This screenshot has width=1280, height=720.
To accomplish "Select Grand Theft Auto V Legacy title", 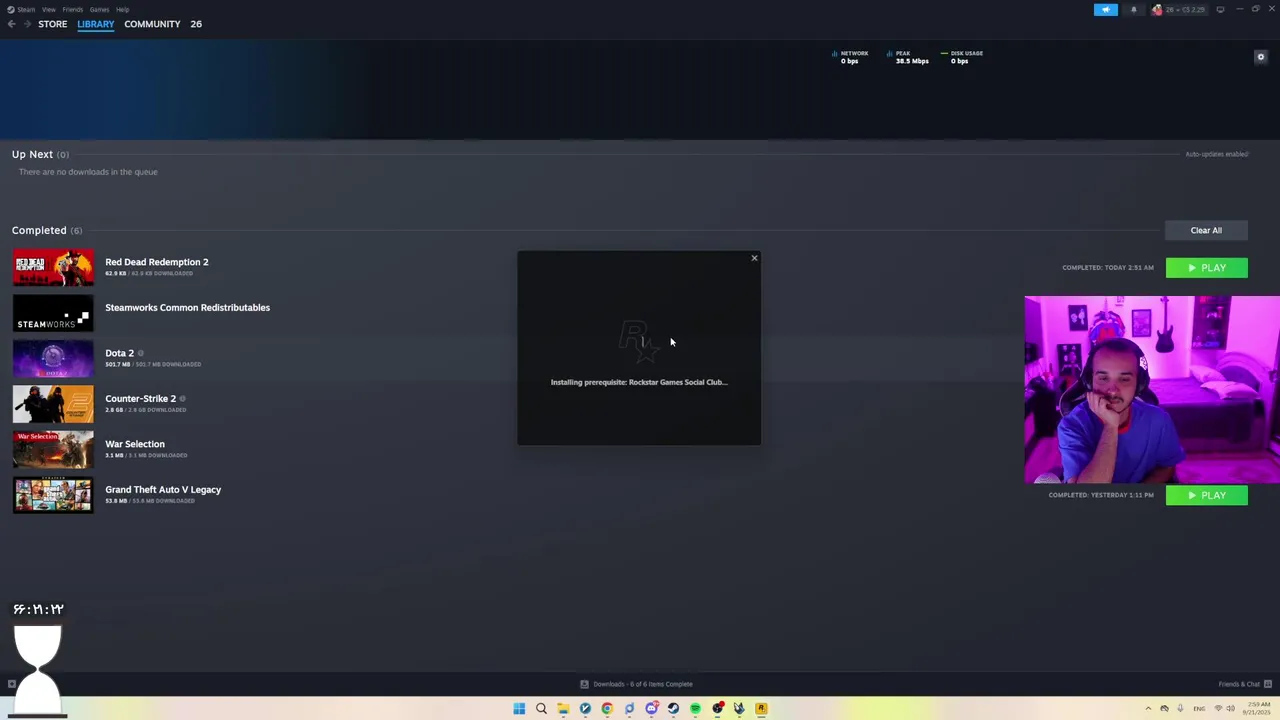I will tap(163, 489).
